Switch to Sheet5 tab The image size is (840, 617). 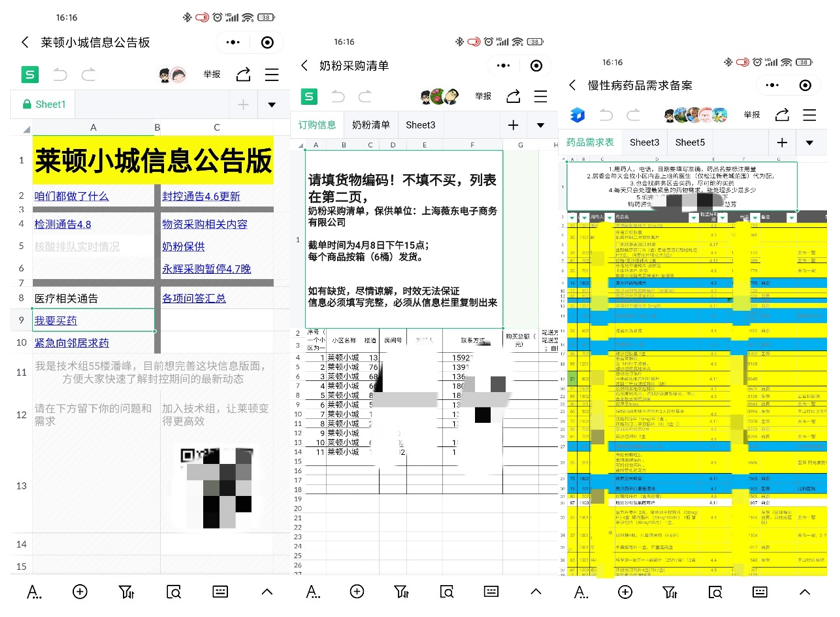[x=690, y=142]
